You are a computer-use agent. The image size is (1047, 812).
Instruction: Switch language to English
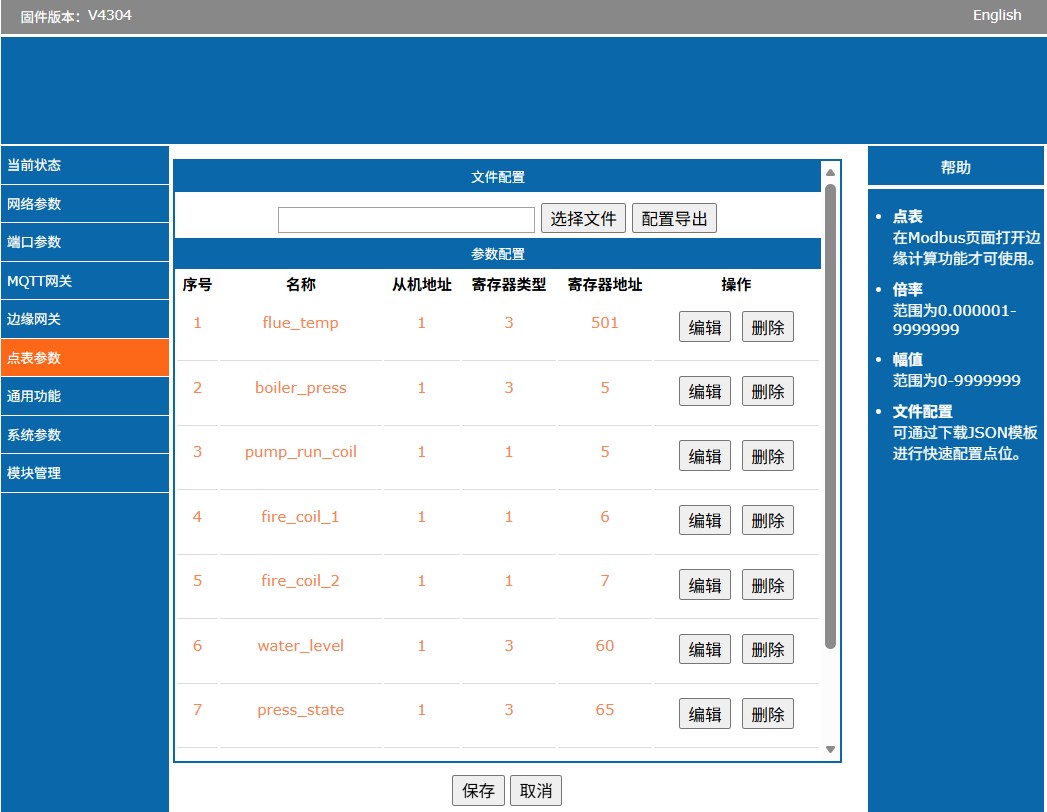996,15
